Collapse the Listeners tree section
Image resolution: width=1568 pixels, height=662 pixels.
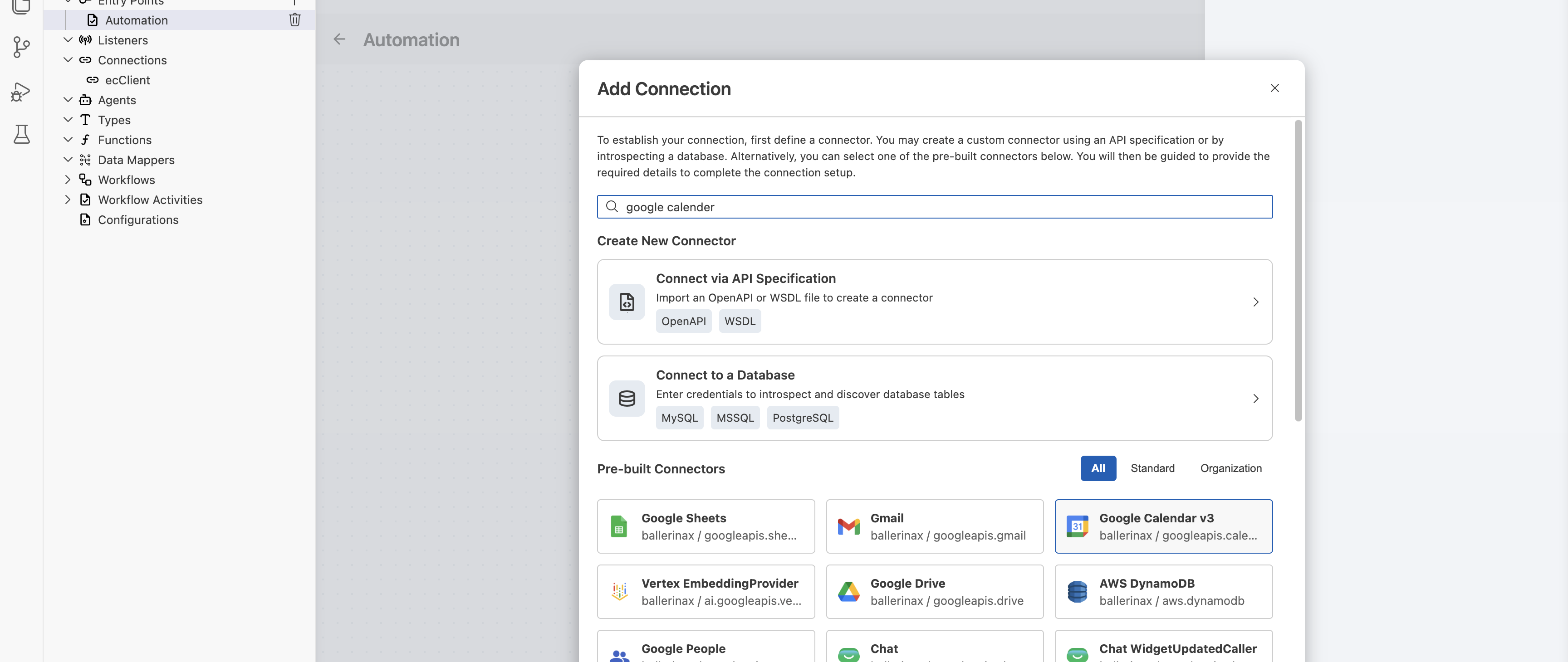click(68, 39)
